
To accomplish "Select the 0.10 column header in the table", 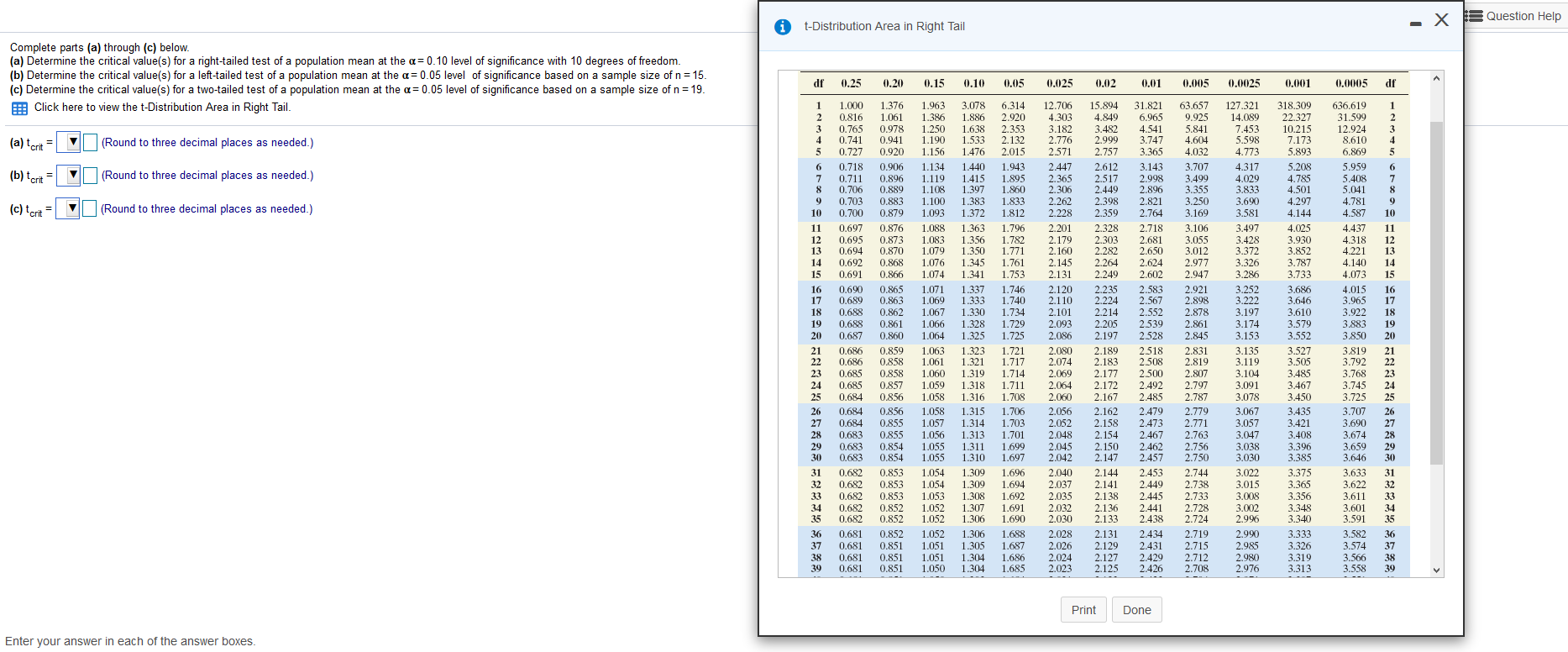I will point(973,83).
